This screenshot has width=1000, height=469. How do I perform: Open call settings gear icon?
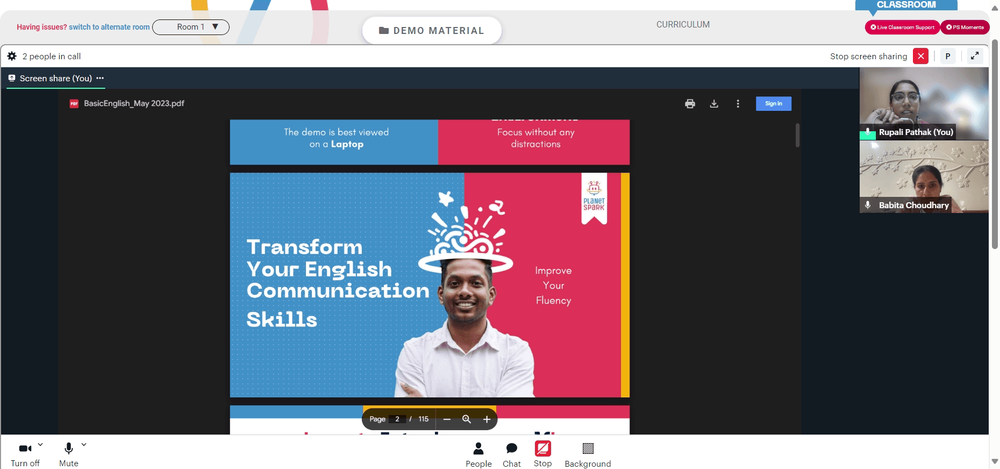coord(11,56)
